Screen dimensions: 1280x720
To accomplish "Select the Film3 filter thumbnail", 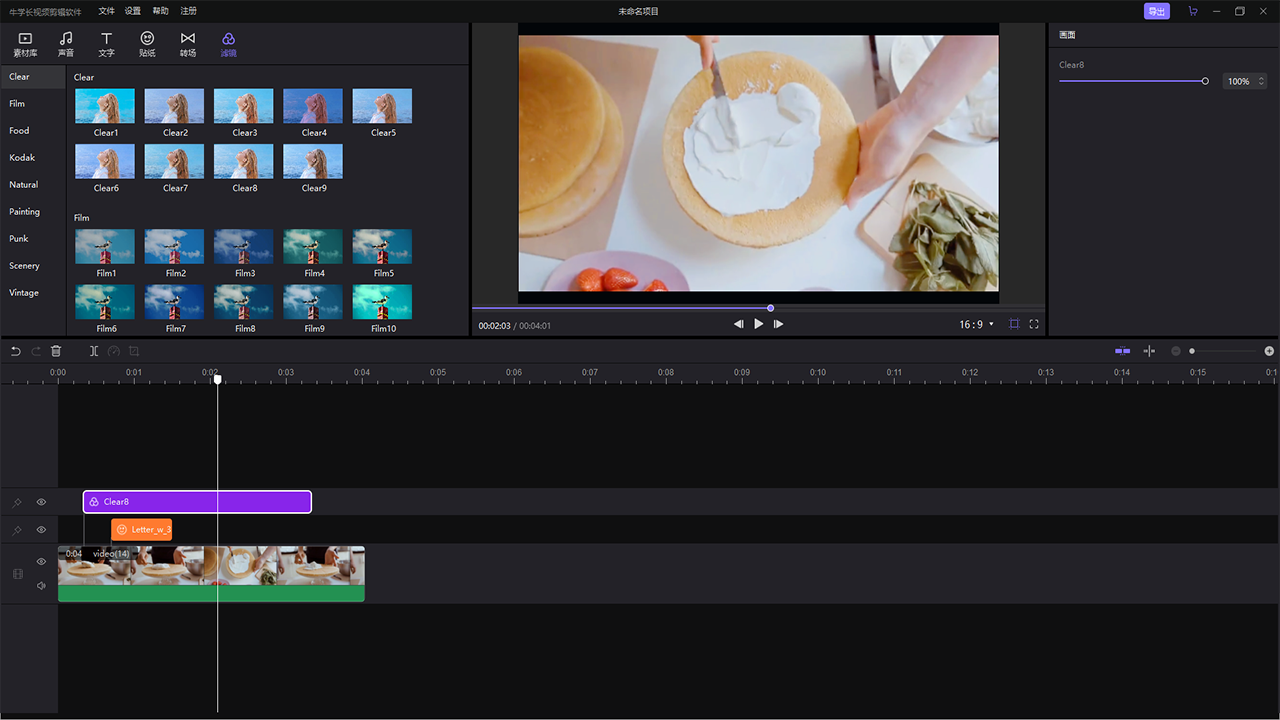I will 244,247.
